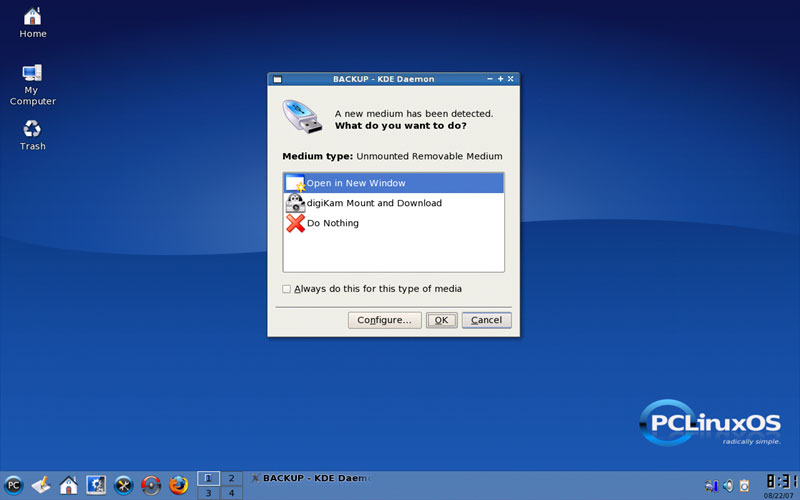This screenshot has height=500, width=800.
Task: Launch the Synaptic package manager icon in the panel
Action: point(151,485)
